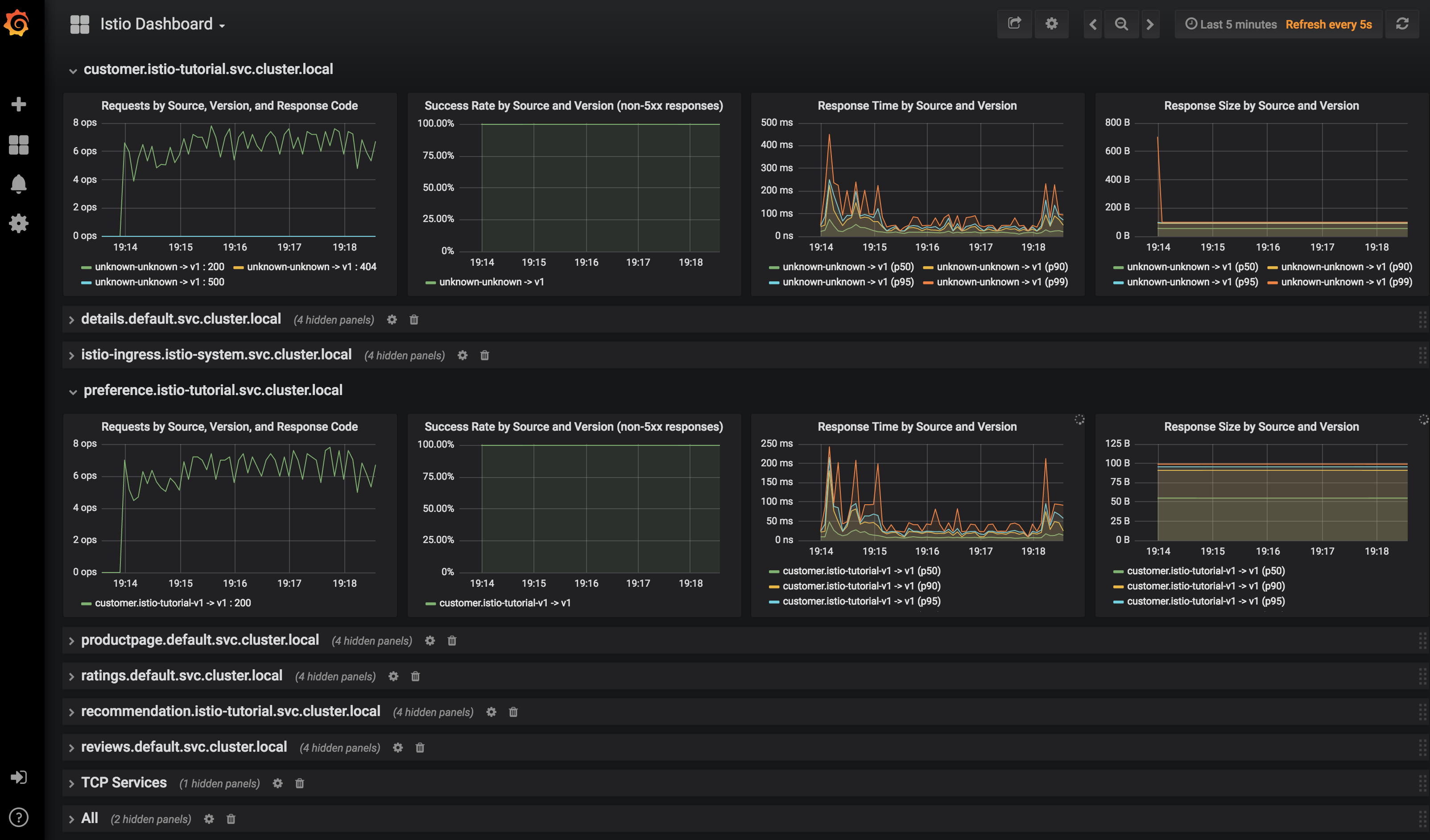1430x840 pixels.
Task: Collapse the preference.istio-tutorial.svc.cluster.local row
Action: tap(212, 390)
